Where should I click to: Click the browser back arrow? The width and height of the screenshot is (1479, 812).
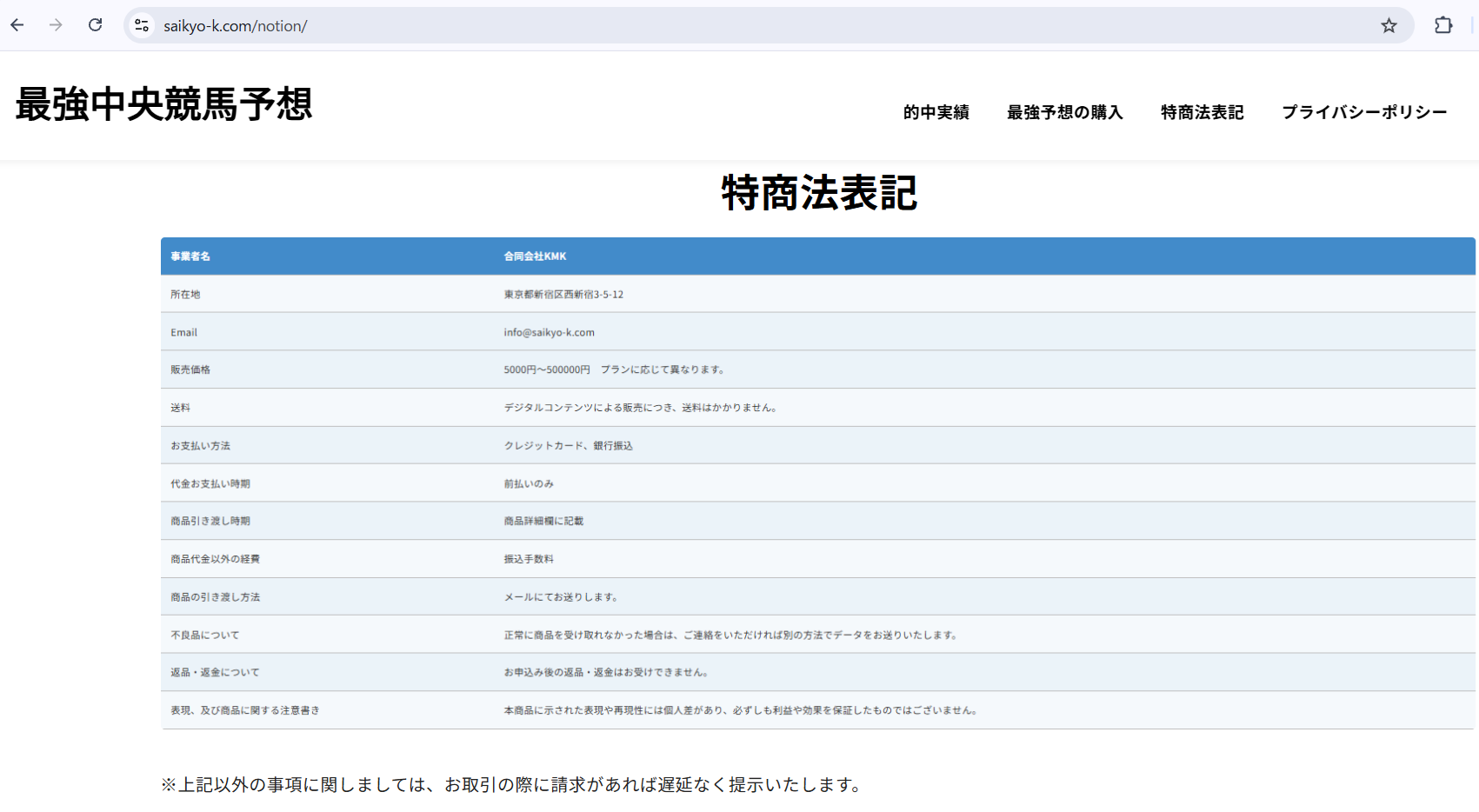pyautogui.click(x=17, y=25)
